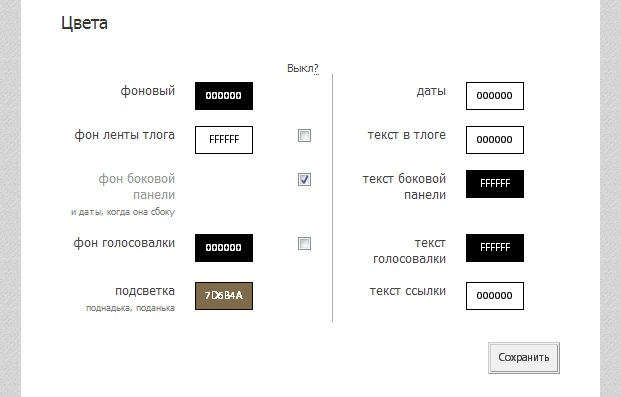
Task: Open the фон голосовалки 000000 color swatch
Action: pyautogui.click(x=224, y=248)
